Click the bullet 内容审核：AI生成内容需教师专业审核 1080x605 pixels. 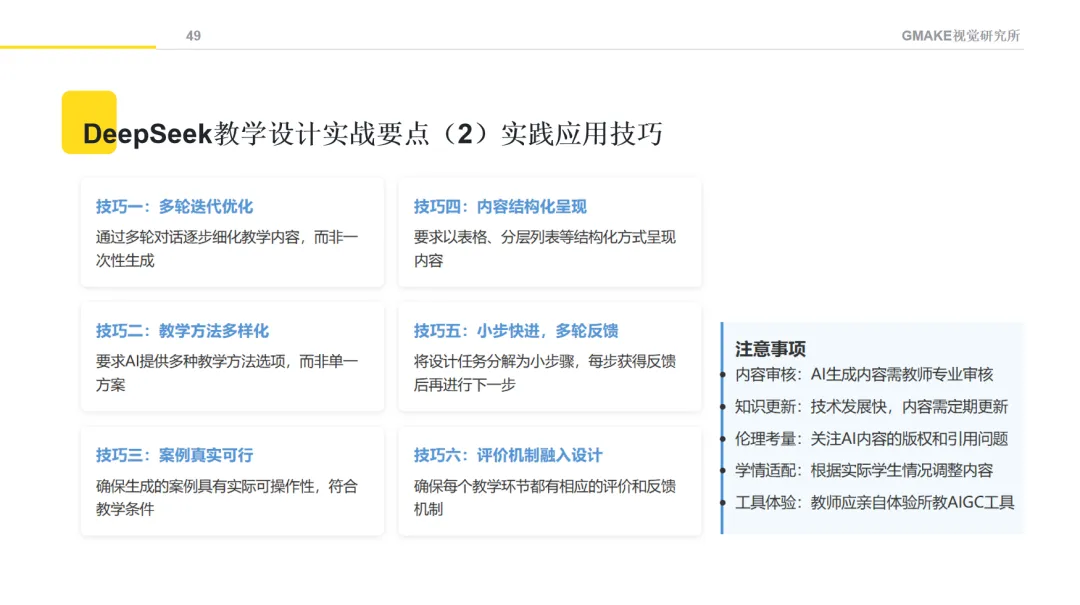click(x=864, y=375)
